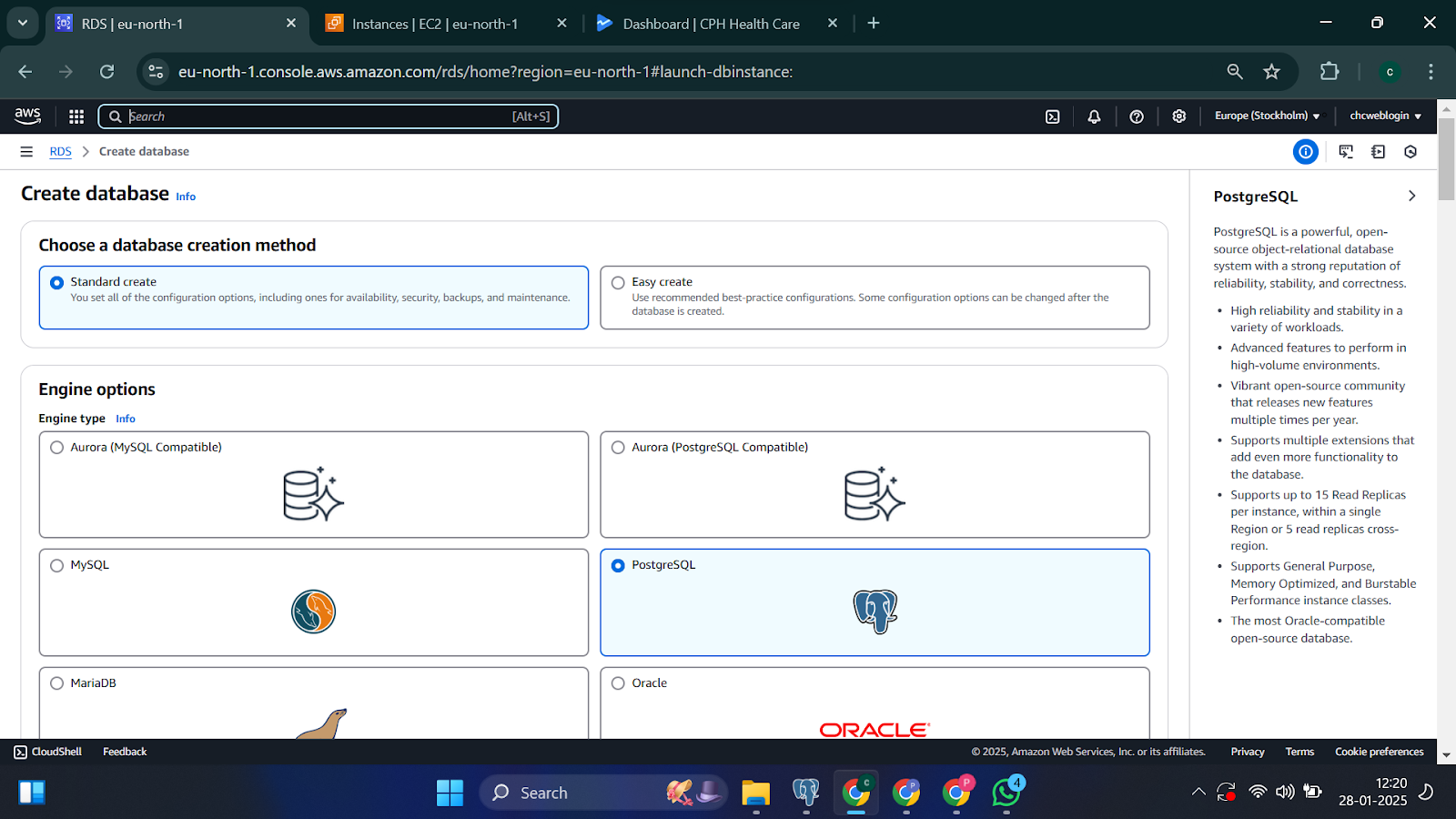Open pgAdmin elephant icon in taskbar
Viewport: 1456px width, 819px height.
[805, 793]
